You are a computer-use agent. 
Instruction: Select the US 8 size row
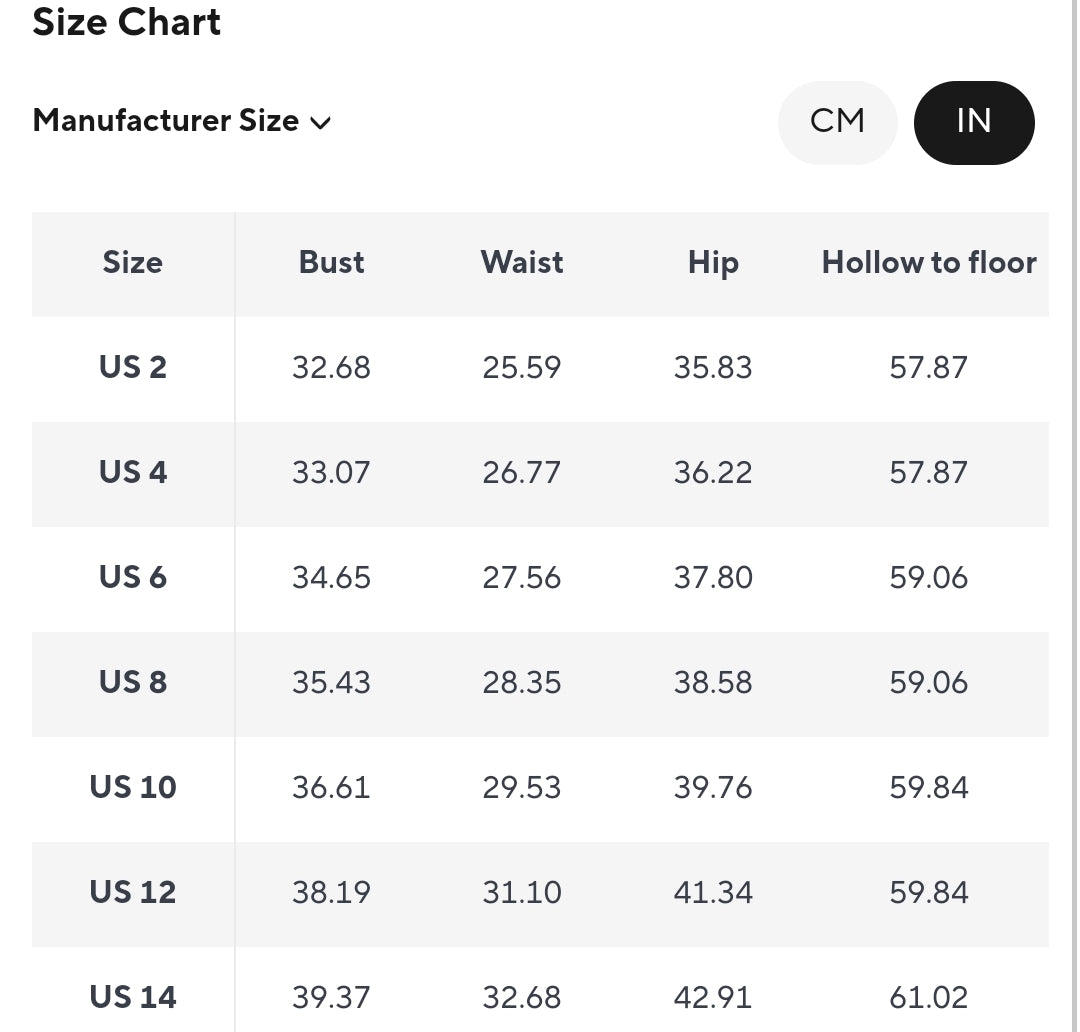coord(132,683)
